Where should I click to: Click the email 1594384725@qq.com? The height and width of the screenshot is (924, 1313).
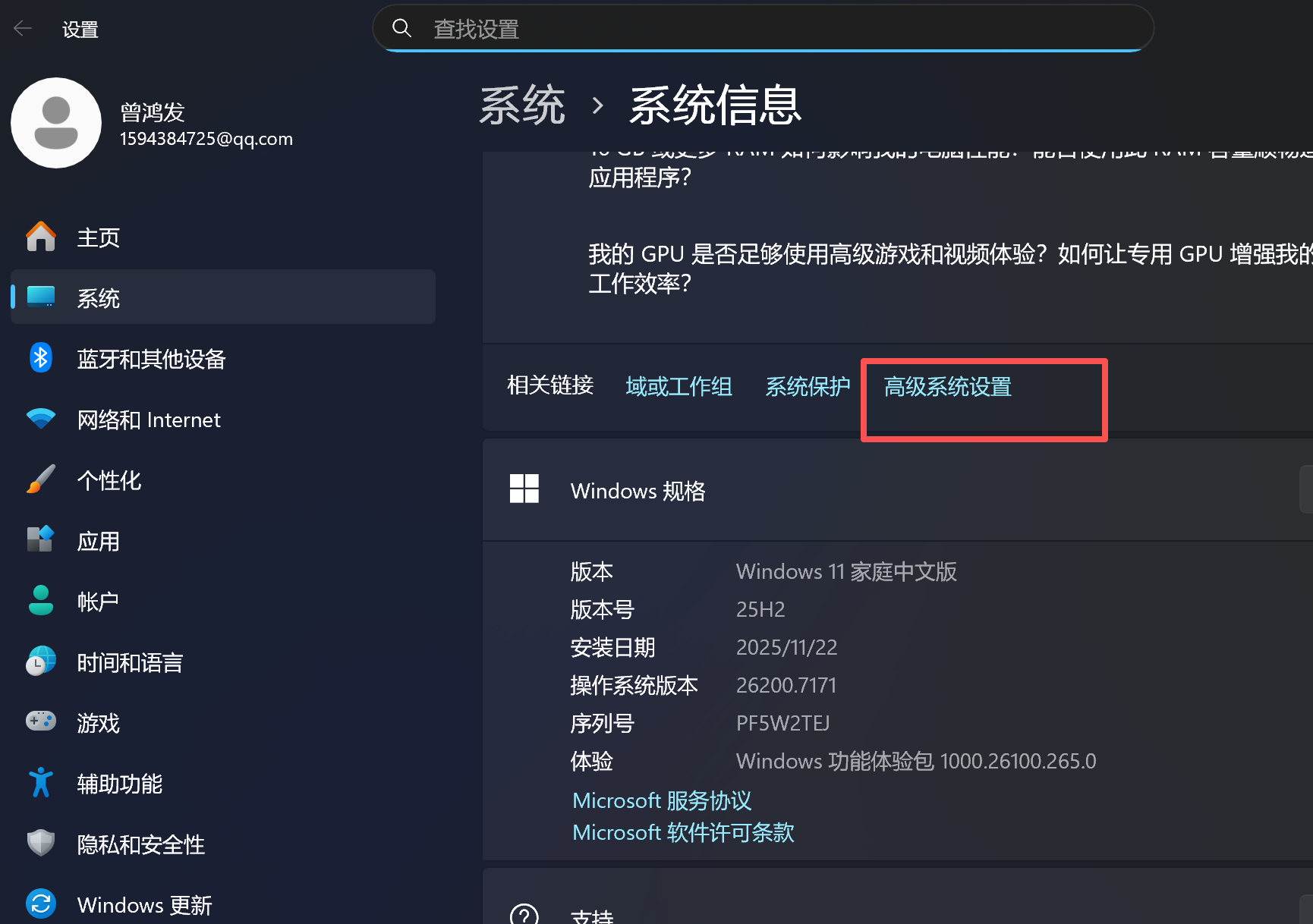pos(206,139)
